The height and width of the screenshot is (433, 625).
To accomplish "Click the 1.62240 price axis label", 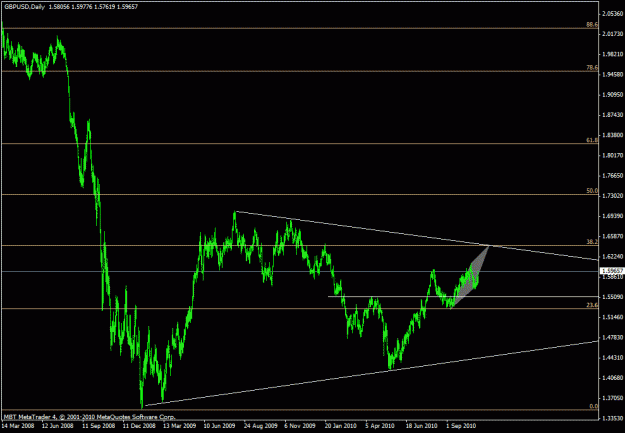I will (613, 257).
